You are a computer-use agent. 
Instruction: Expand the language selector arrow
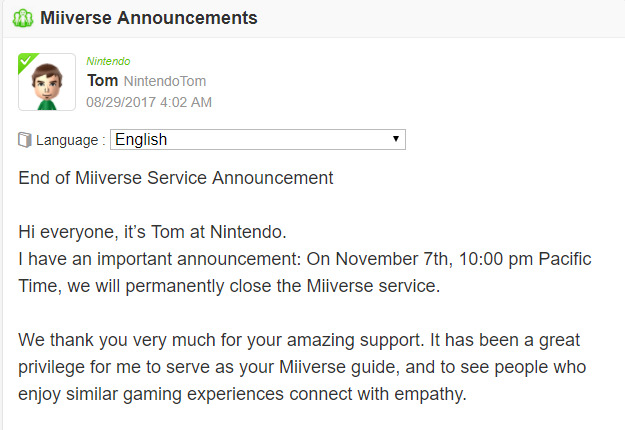click(x=395, y=139)
